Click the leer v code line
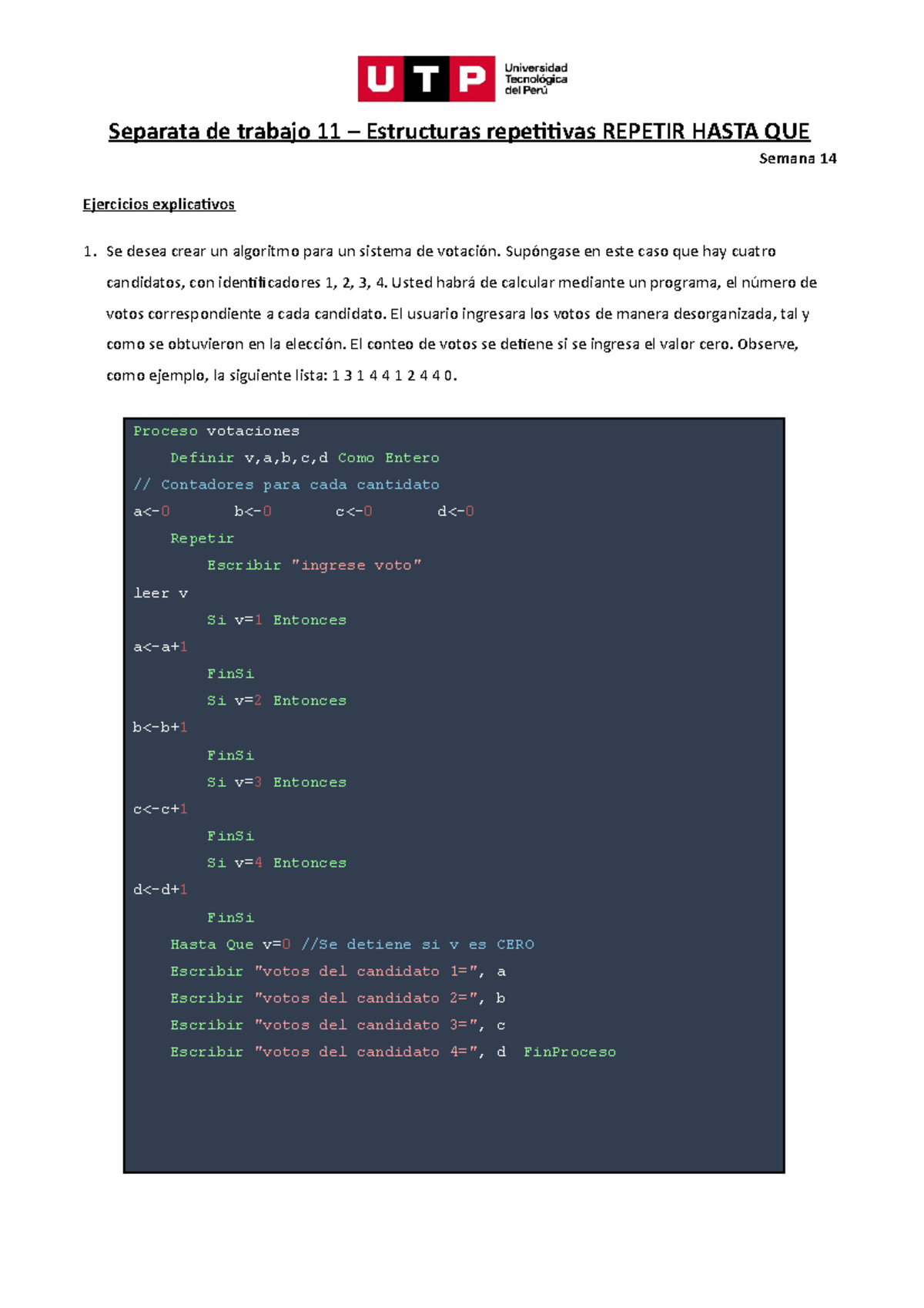Image resolution: width=924 pixels, height=1308 pixels. coord(160,593)
